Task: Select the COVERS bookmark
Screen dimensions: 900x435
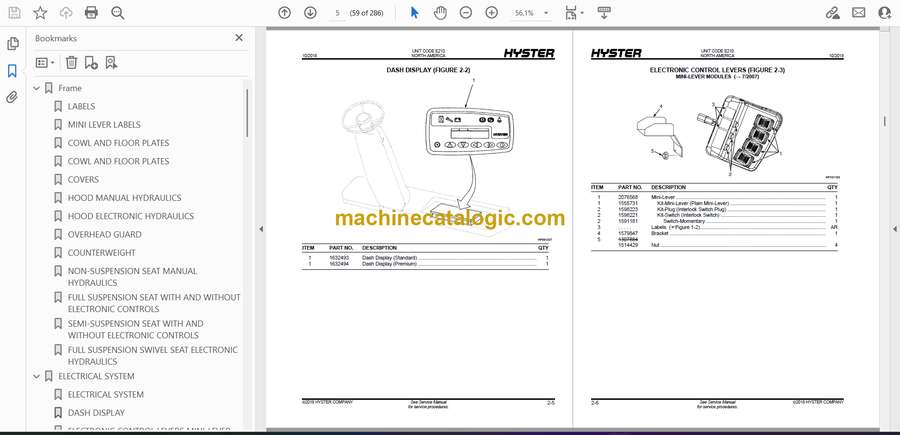Action: click(x=83, y=180)
